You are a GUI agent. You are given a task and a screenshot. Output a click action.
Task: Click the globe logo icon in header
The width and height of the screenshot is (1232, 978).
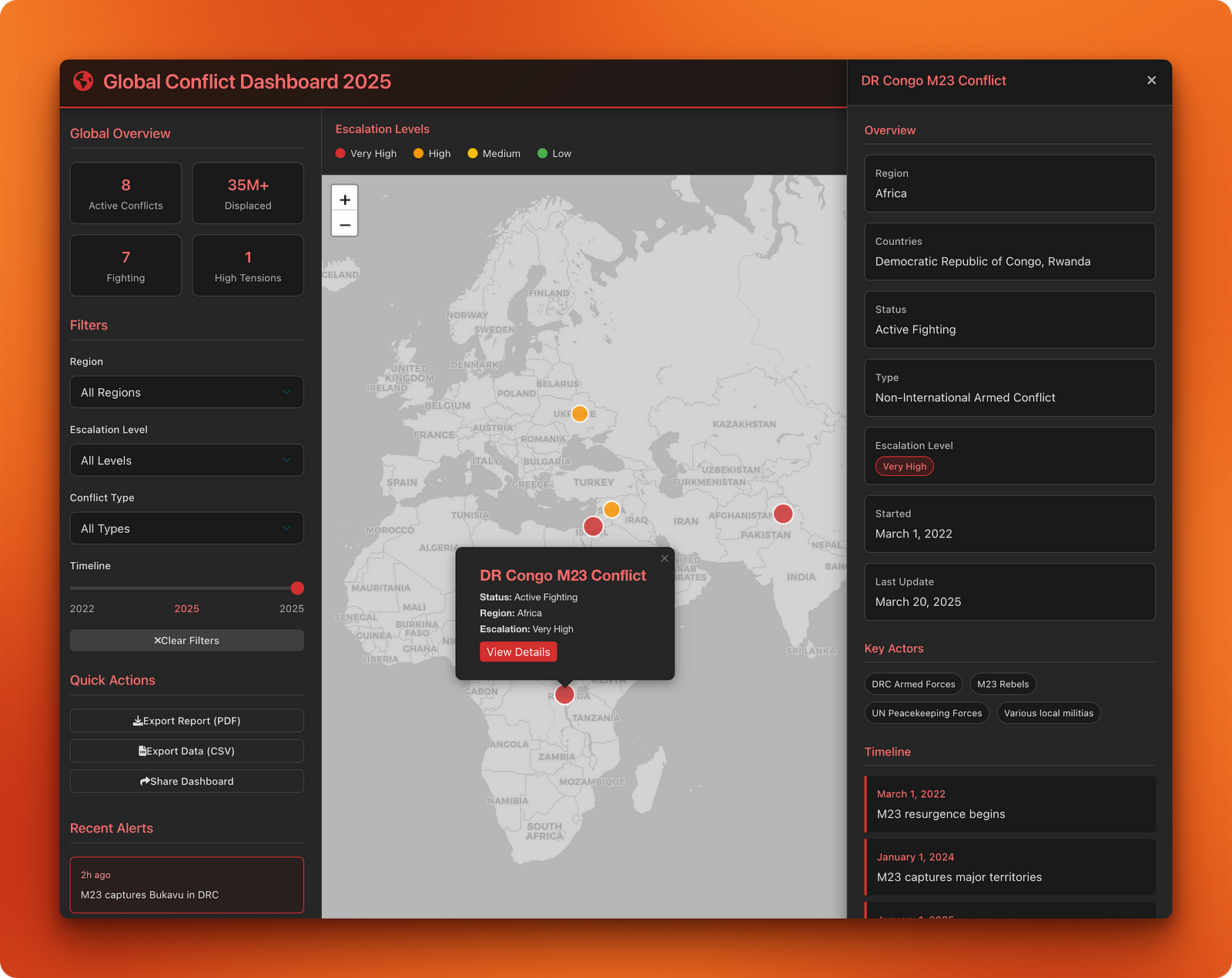83,81
